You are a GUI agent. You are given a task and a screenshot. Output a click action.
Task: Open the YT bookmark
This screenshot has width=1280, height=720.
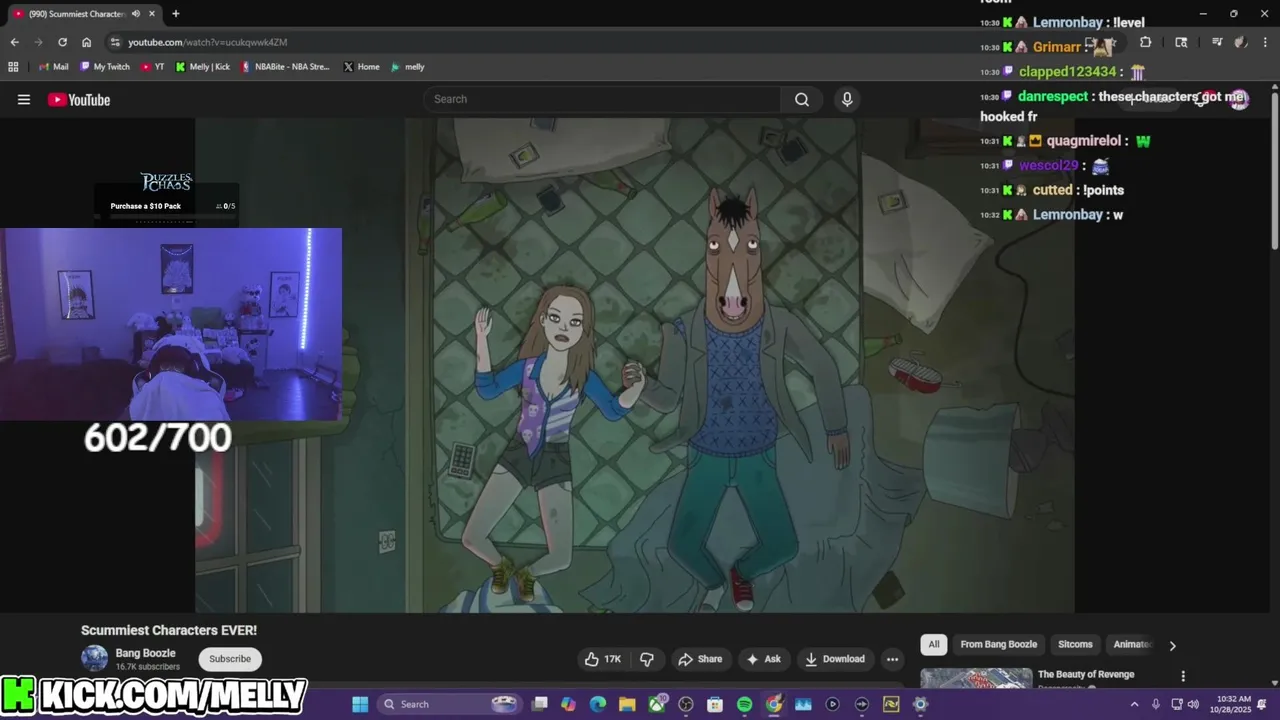point(153,67)
